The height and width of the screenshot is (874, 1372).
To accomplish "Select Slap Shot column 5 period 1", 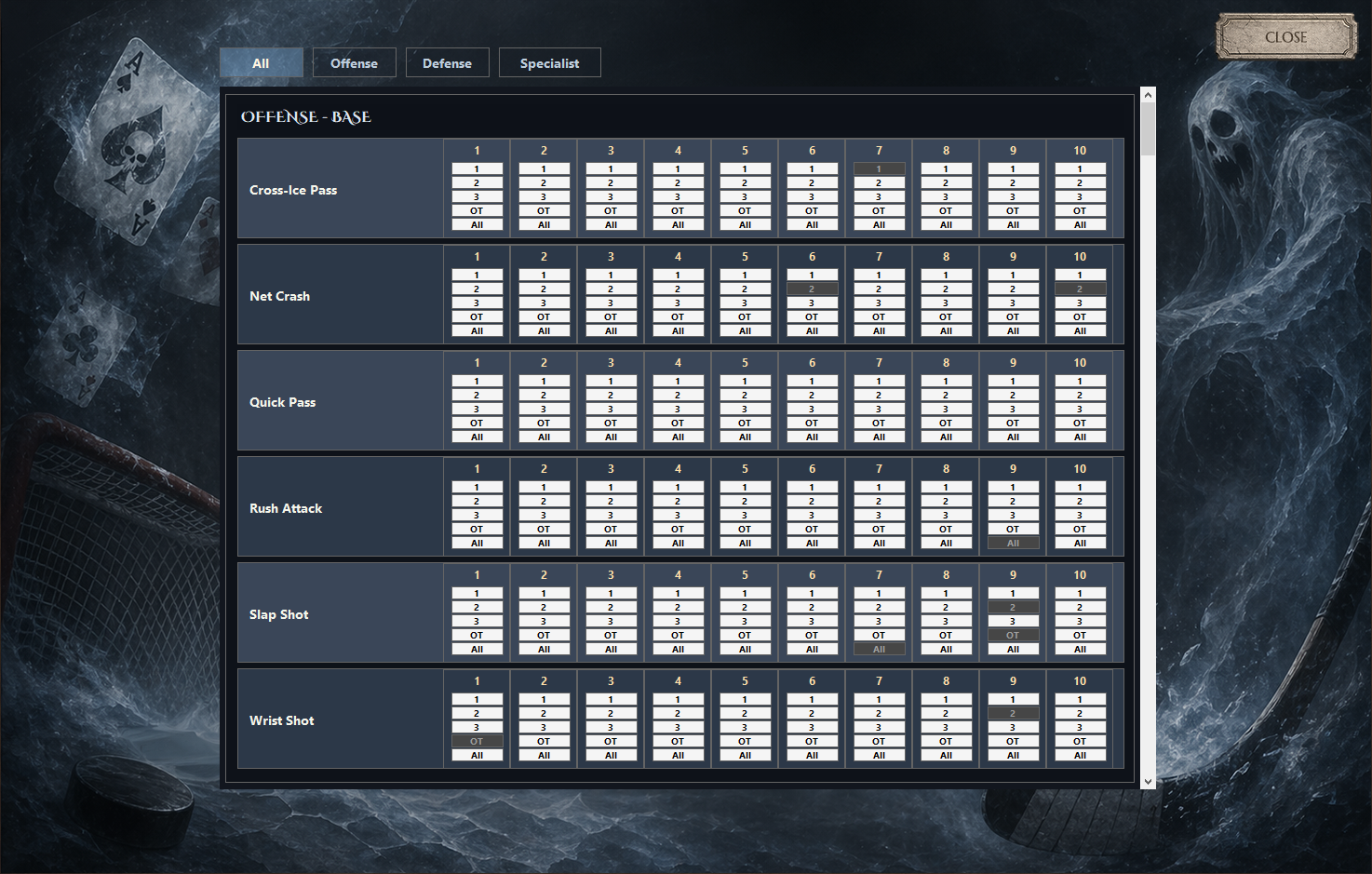I will 745,594.
